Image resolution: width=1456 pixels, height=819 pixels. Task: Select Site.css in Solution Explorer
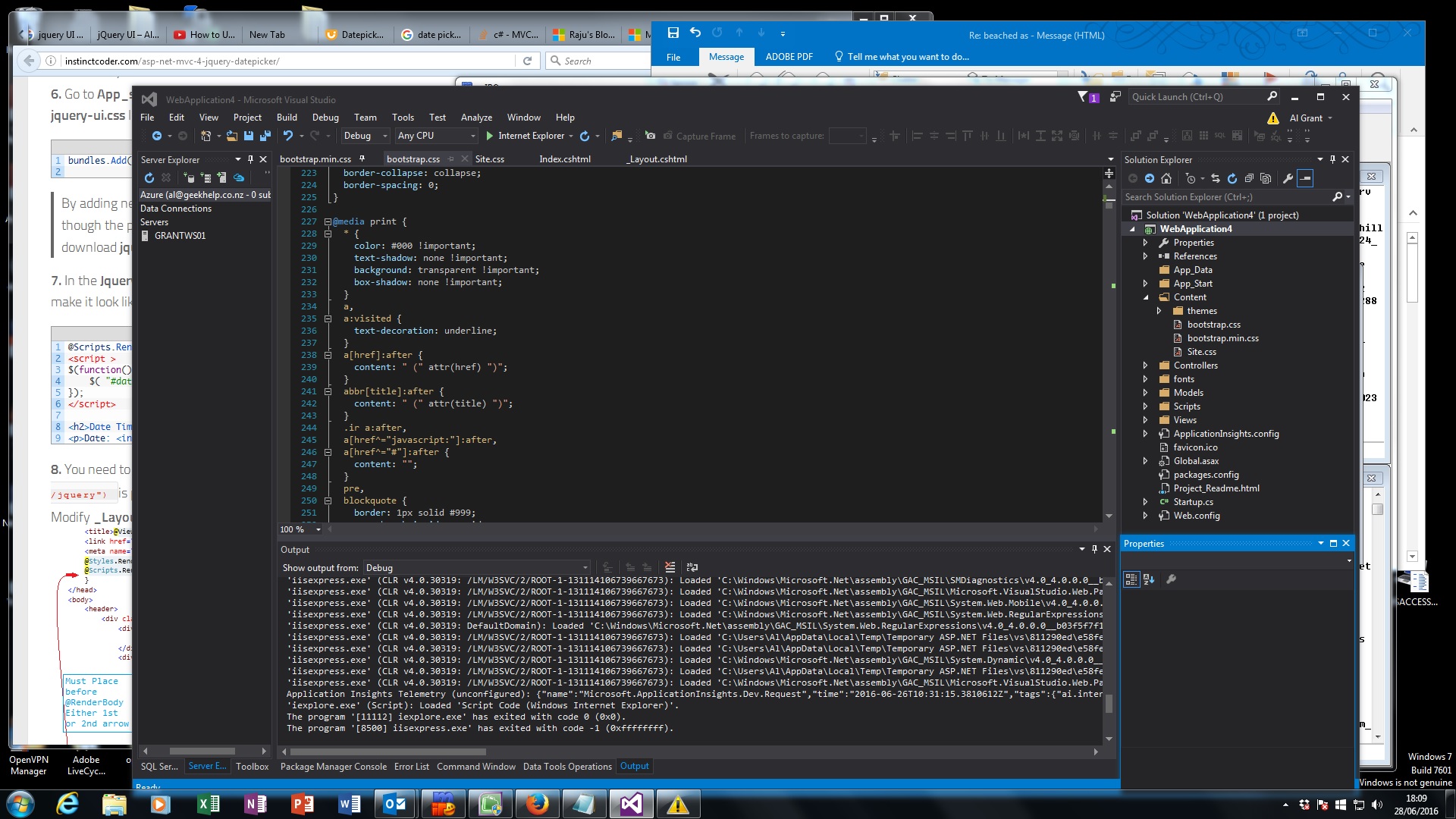point(1201,352)
